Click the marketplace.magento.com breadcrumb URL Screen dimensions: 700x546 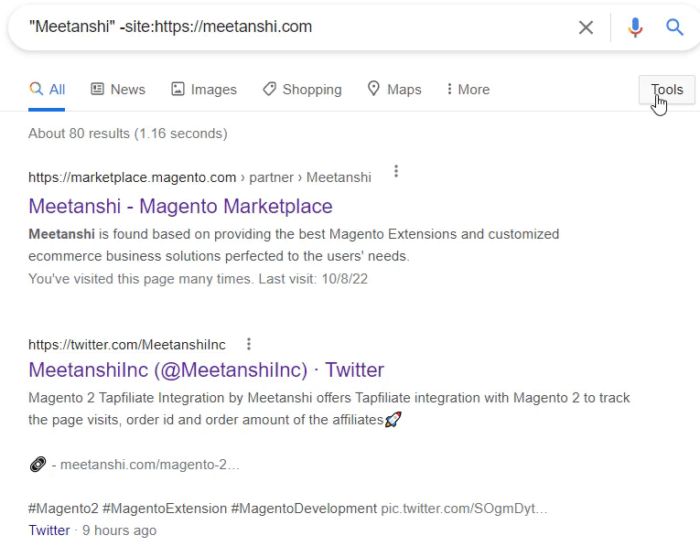click(200, 177)
